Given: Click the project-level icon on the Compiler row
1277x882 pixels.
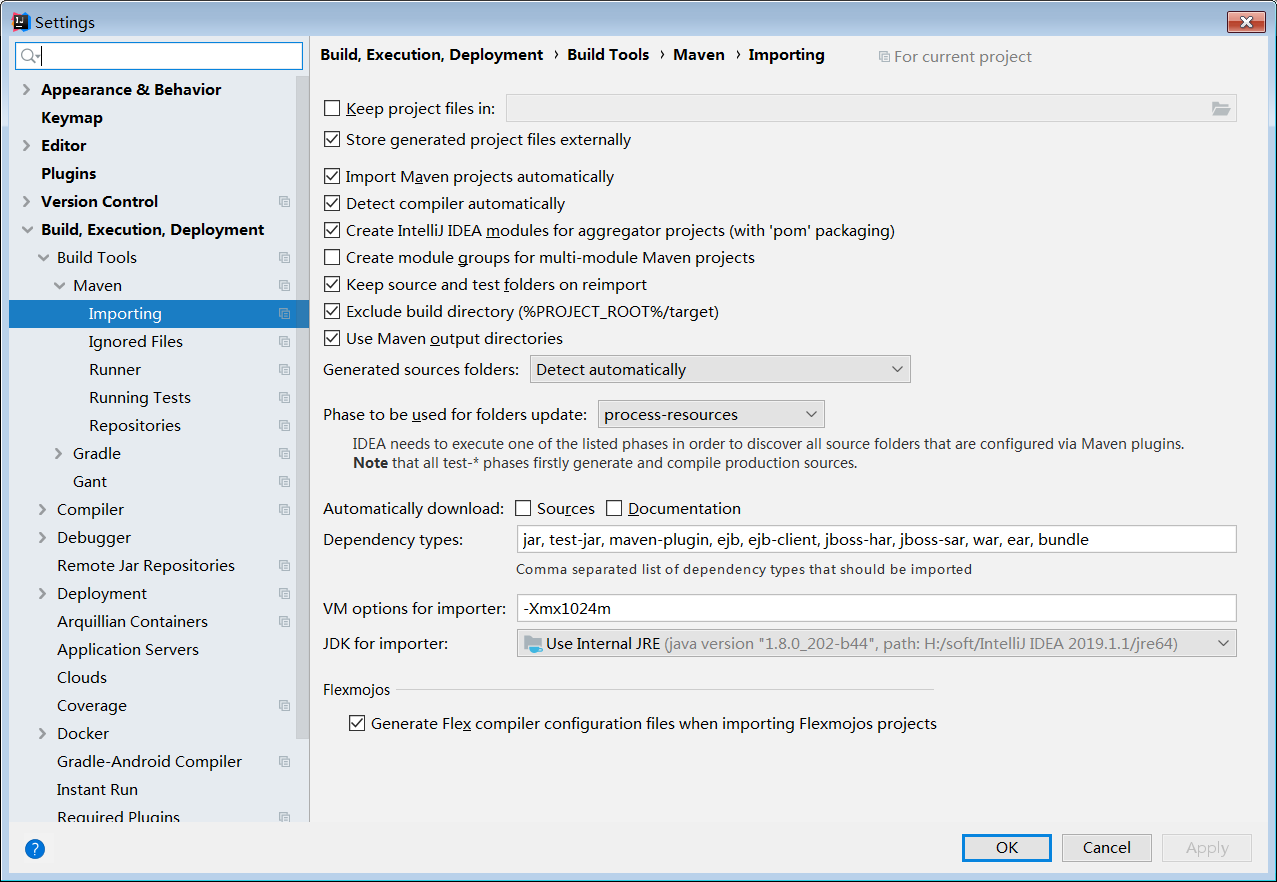Looking at the screenshot, I should pos(285,510).
